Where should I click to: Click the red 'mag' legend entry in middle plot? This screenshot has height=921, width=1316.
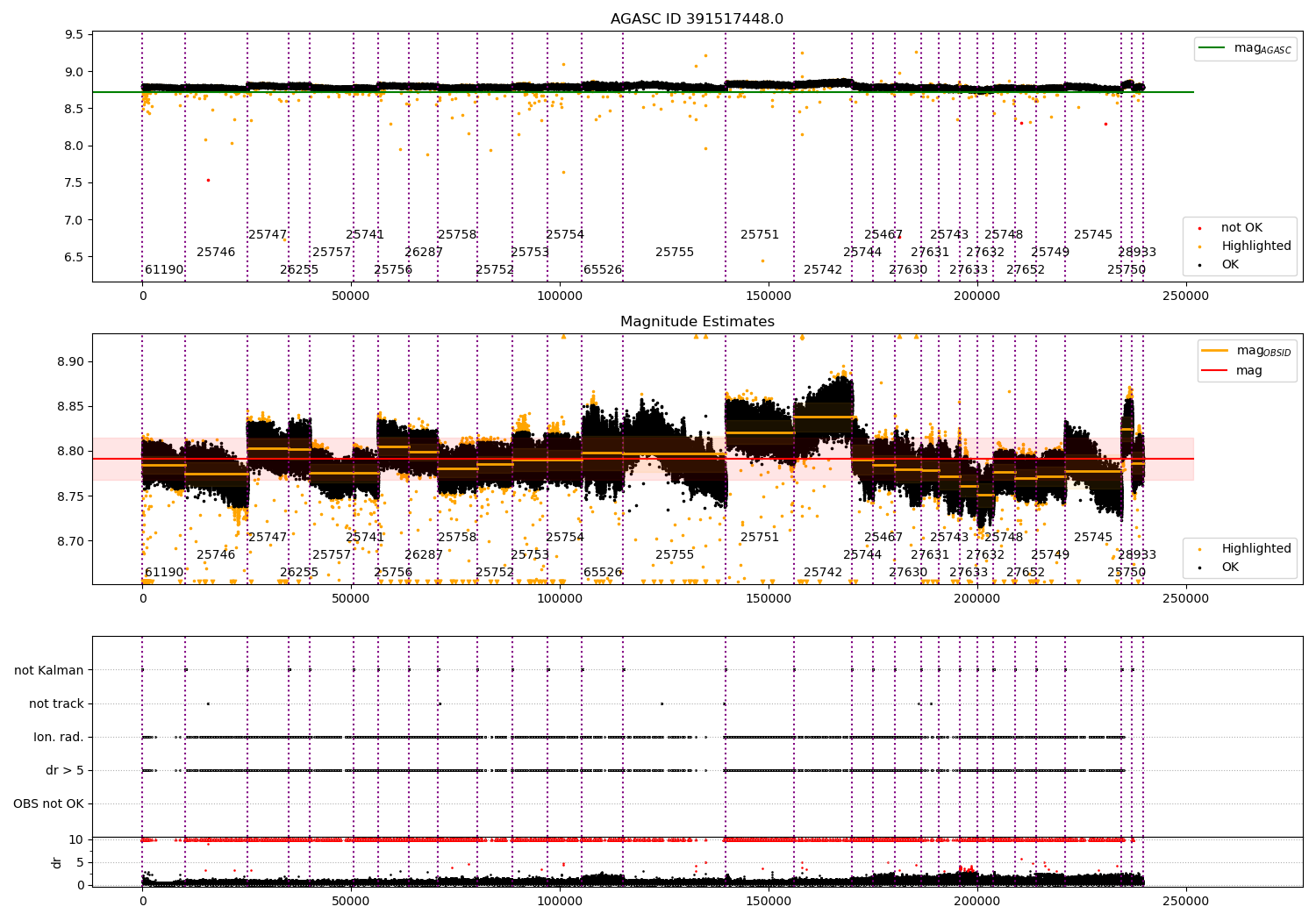pos(1232,371)
